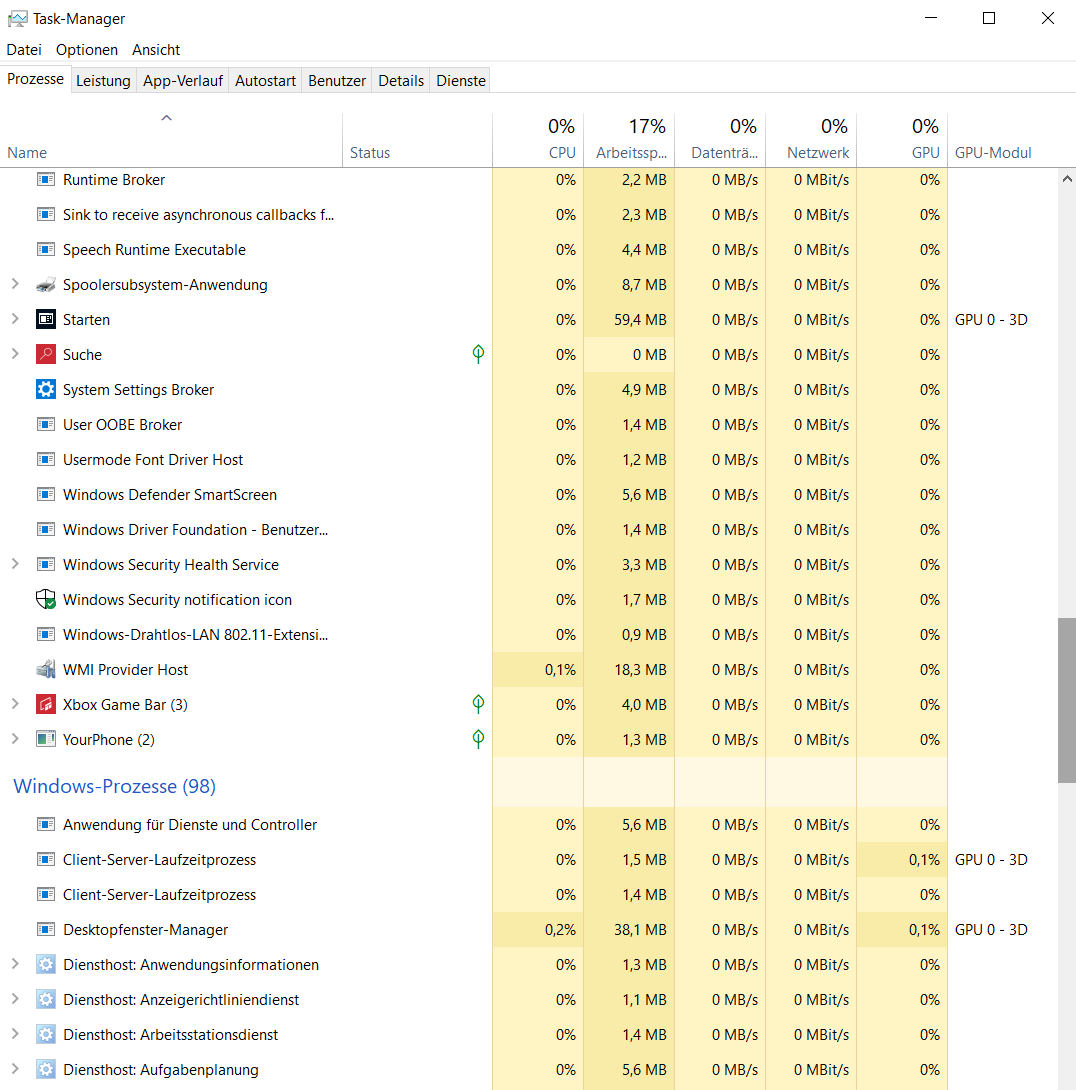Open the Optionen menu
The width and height of the screenshot is (1076, 1090).
(x=87, y=50)
